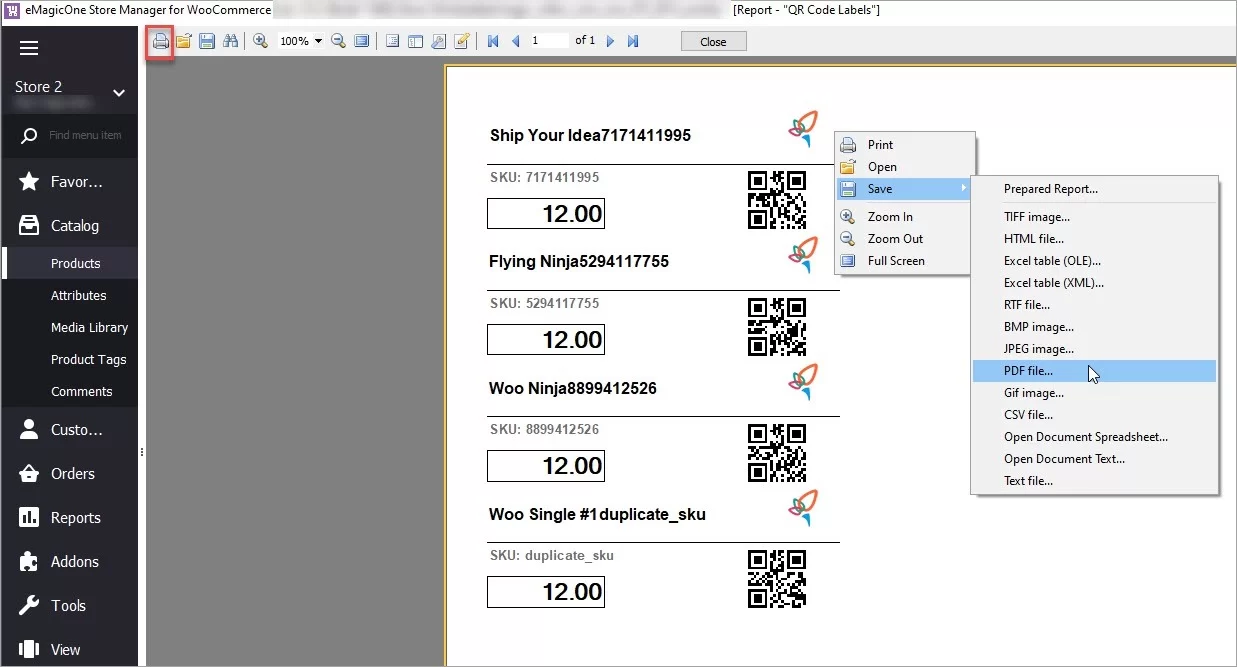This screenshot has height=667, width=1237.
Task: Open the page setup wrench icon
Action: (x=439, y=41)
